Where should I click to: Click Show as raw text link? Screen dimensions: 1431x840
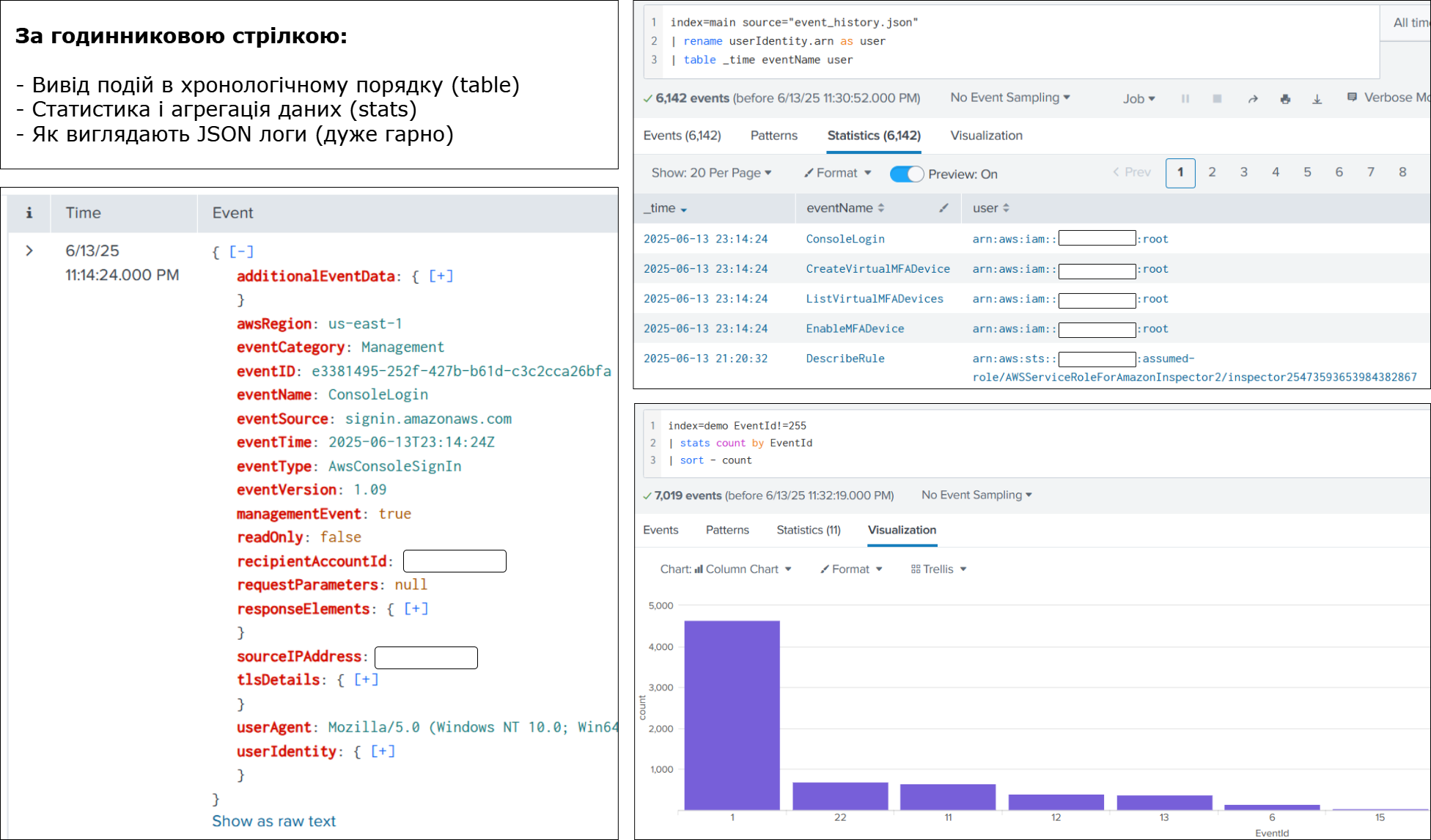[x=273, y=821]
